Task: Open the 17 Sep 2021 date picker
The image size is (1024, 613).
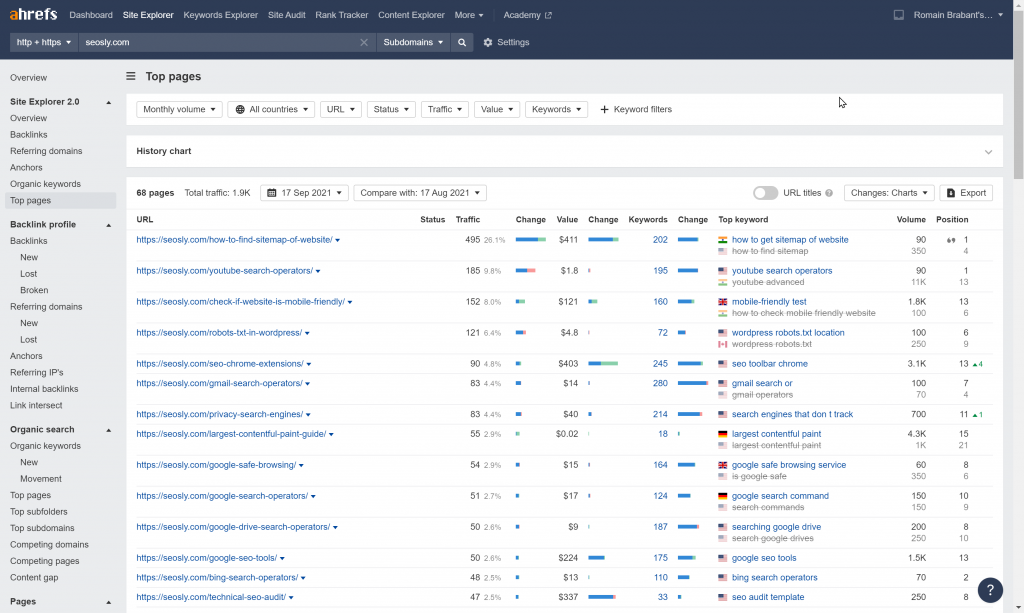Action: [x=304, y=193]
